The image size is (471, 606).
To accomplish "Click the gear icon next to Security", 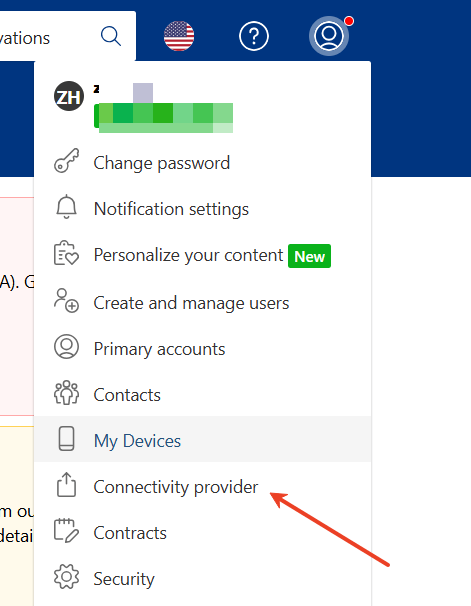I will (x=66, y=577).
